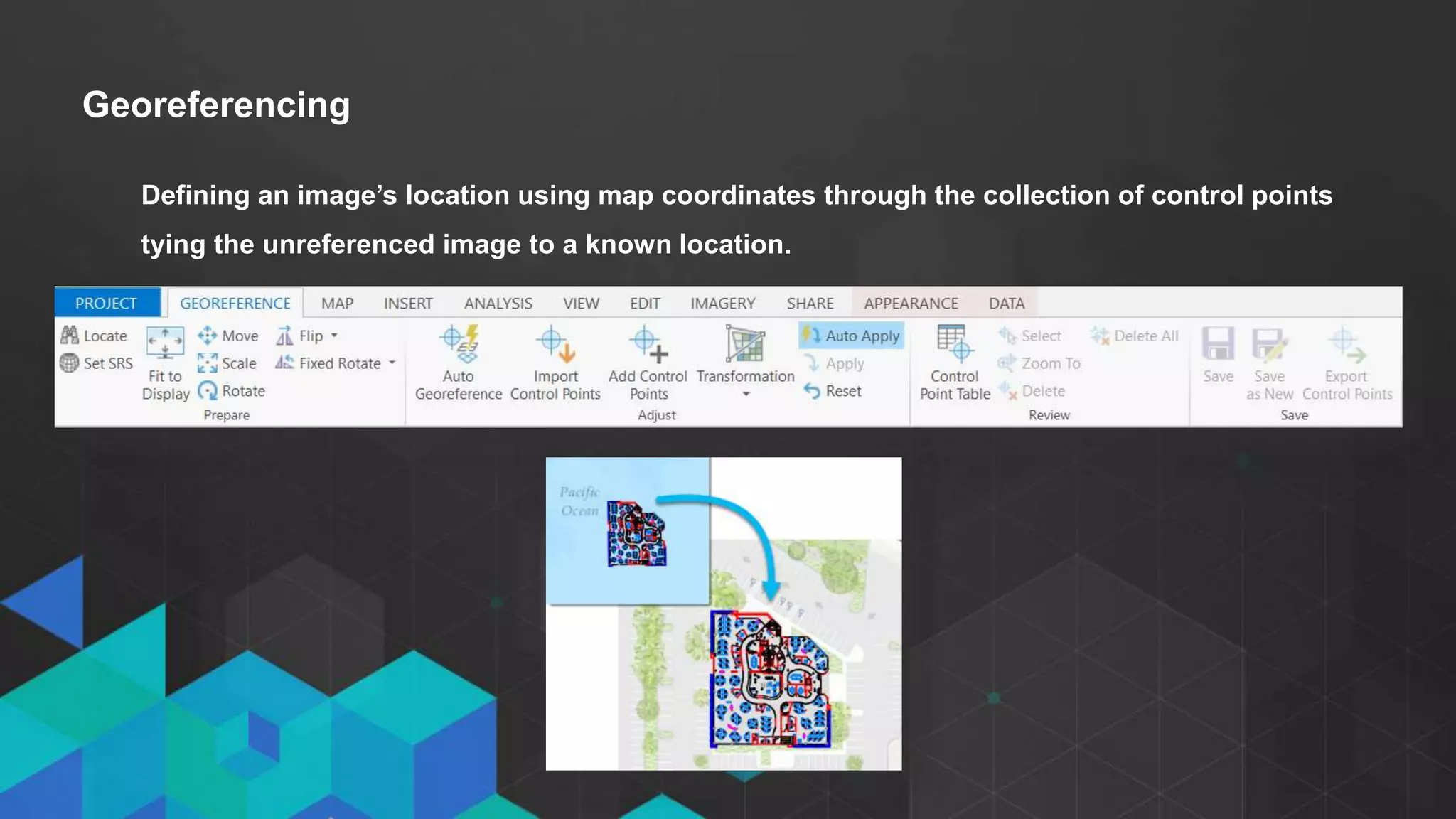
Task: Switch to the VIEW tab
Action: pos(581,304)
